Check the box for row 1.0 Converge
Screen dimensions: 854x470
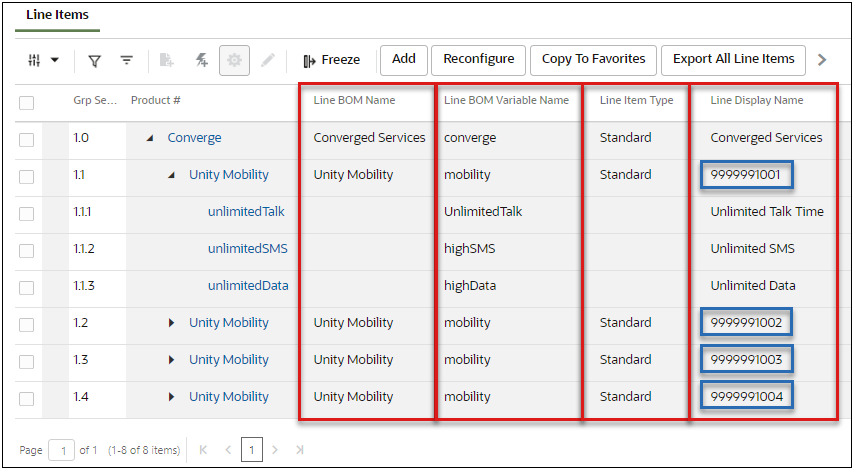coord(27,139)
